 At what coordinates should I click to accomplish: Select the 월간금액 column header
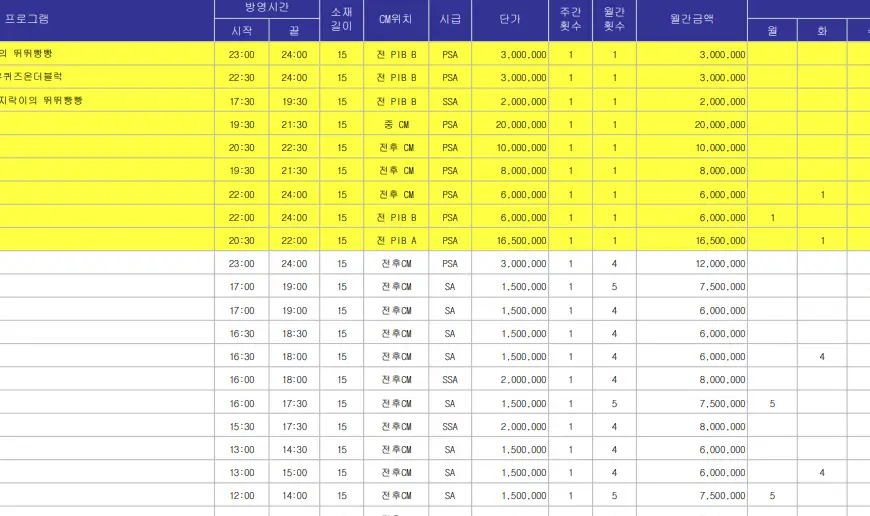click(x=692, y=19)
